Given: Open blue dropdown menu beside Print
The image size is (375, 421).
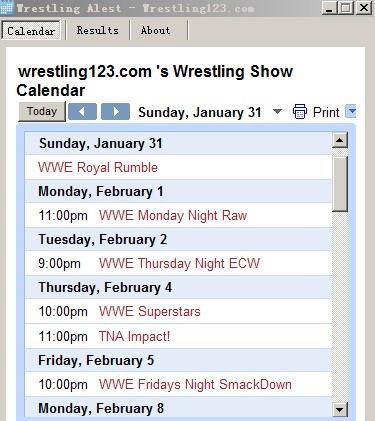Looking at the screenshot, I should pos(351,111).
